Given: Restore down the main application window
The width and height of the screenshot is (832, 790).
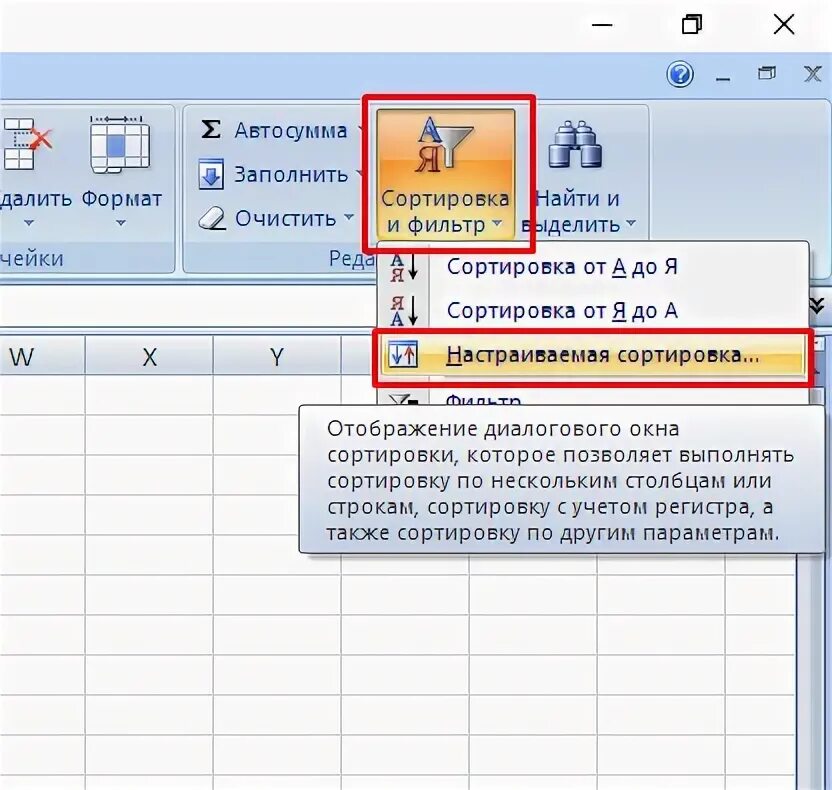Looking at the screenshot, I should tap(691, 24).
